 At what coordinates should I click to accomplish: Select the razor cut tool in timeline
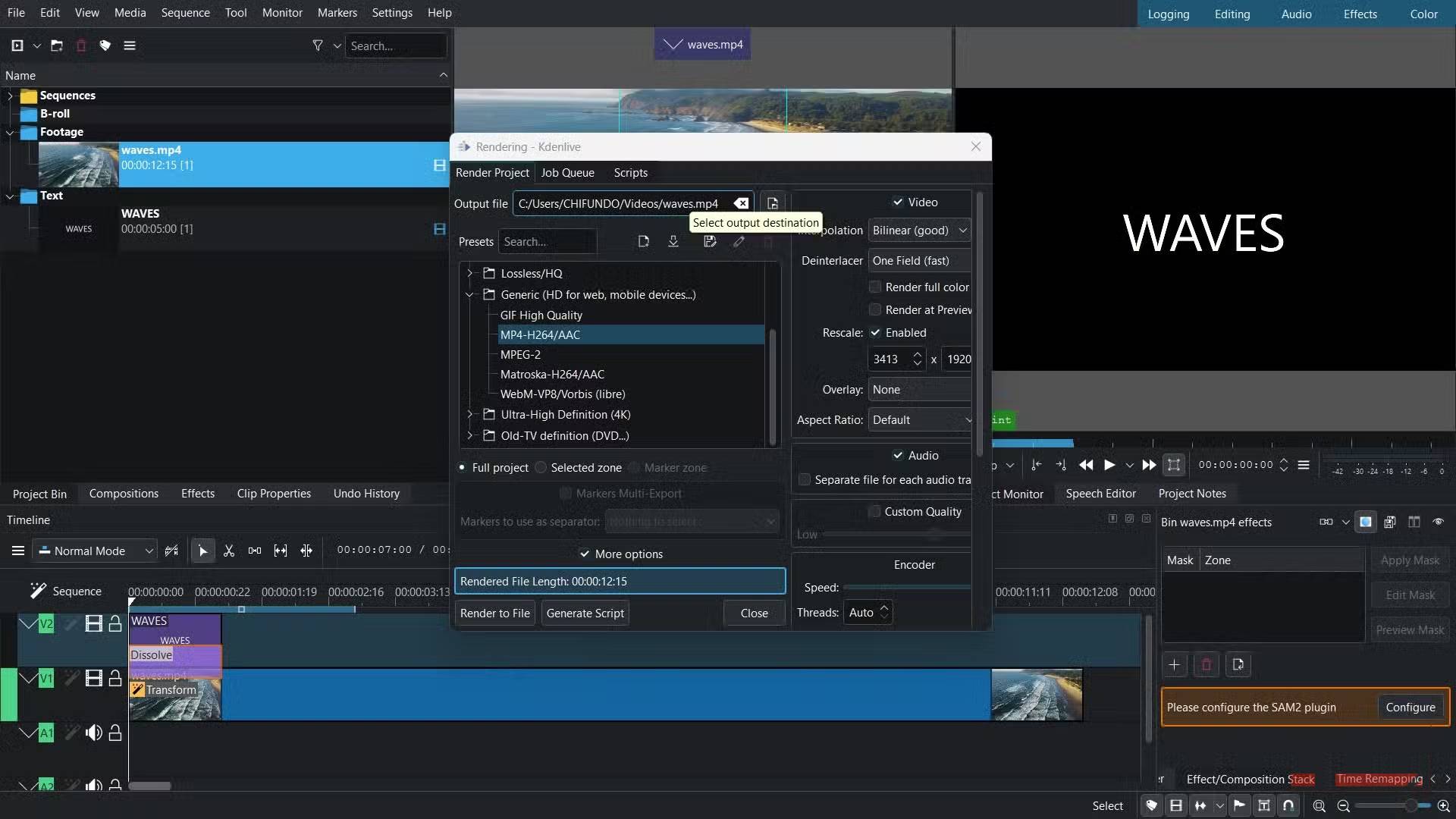(x=228, y=551)
